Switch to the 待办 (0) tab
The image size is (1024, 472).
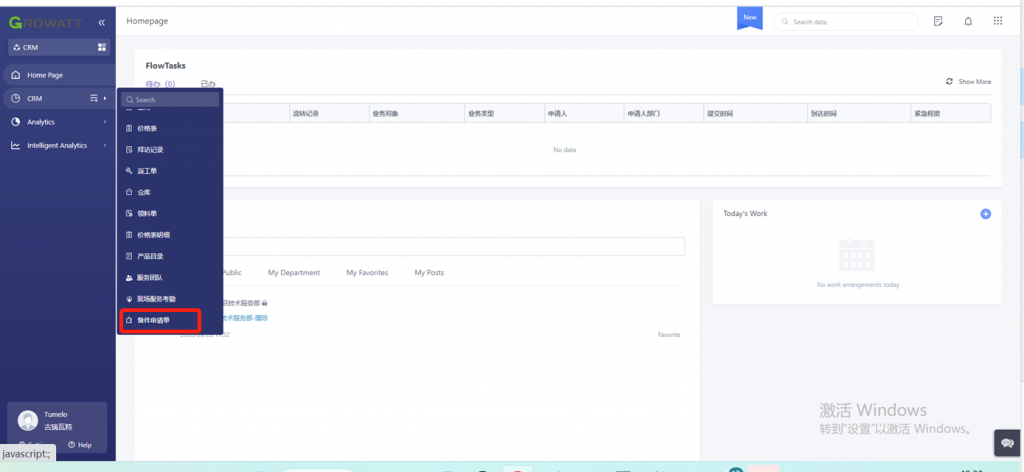160,84
